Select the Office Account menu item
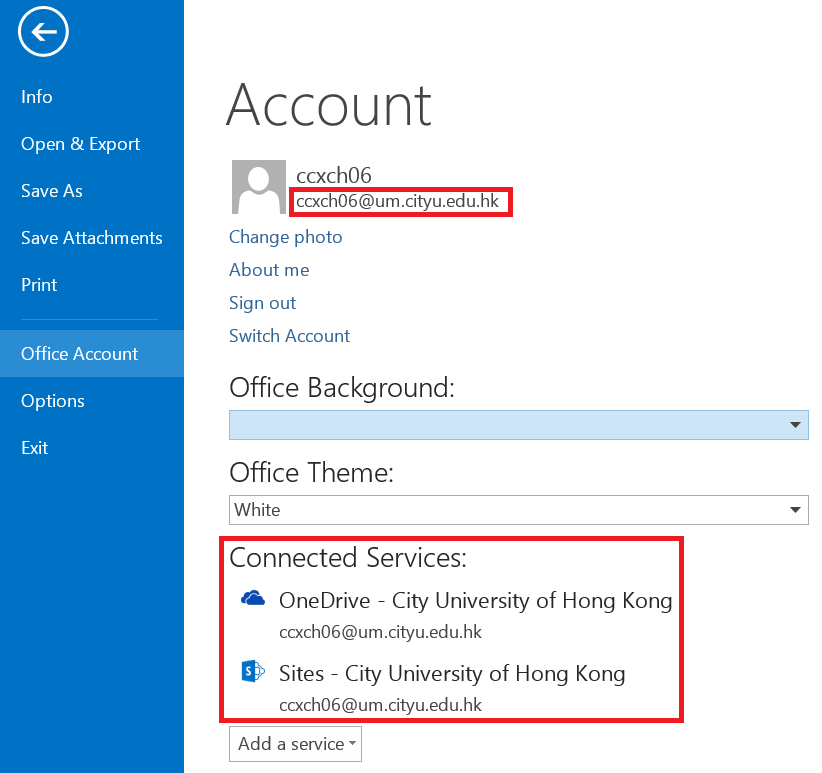This screenshot has width=822, height=773. point(80,354)
